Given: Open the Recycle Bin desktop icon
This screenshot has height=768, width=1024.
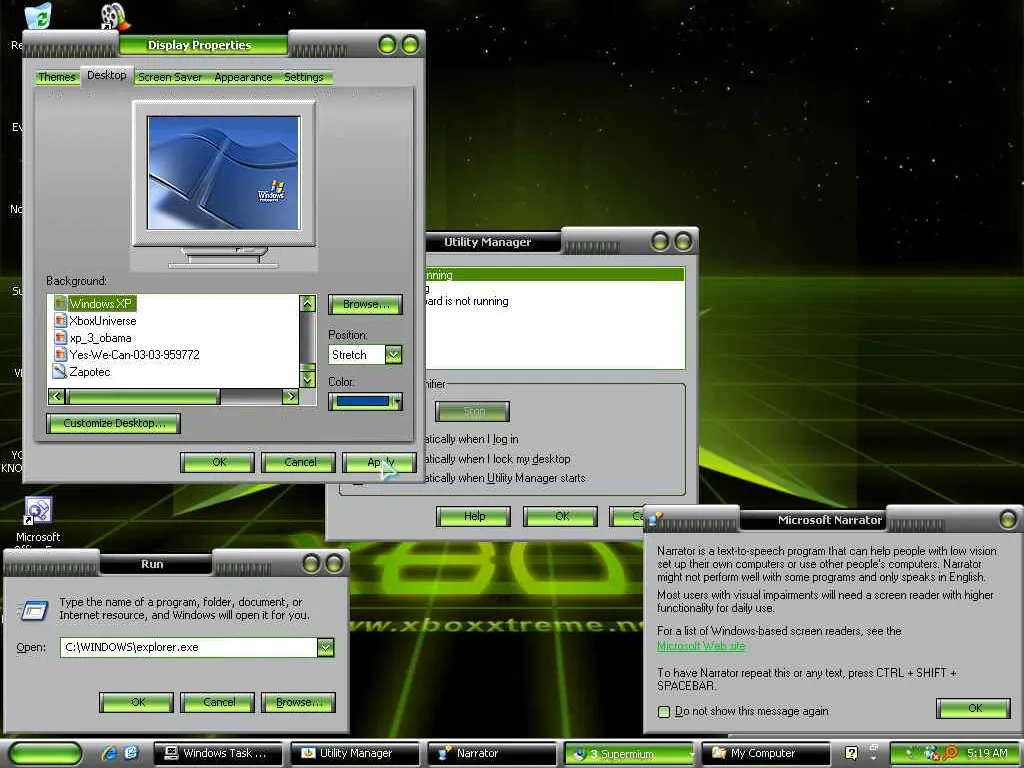Looking at the screenshot, I should point(38,16).
